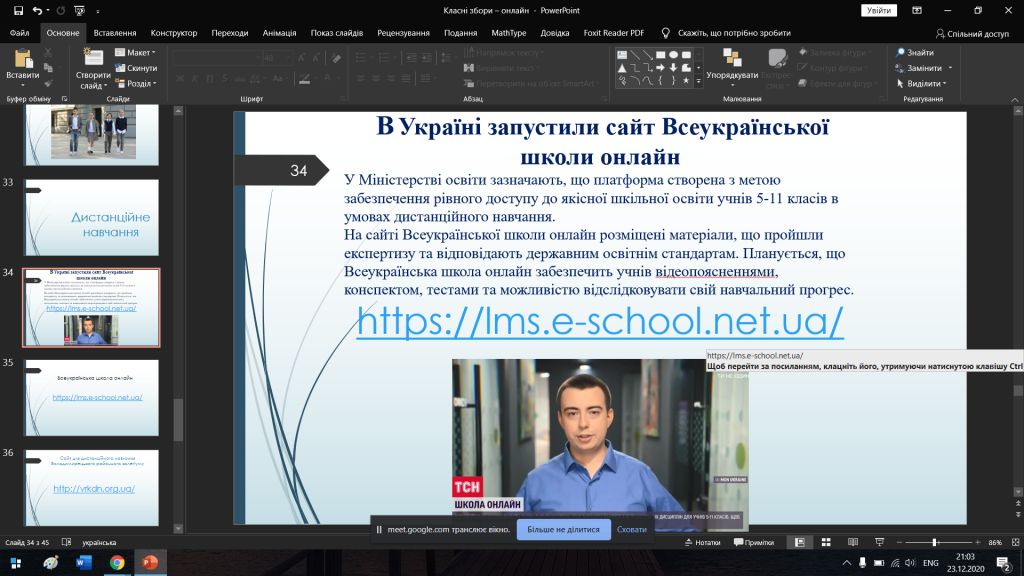Viewport: 1024px width, 576px height.
Task: Open Chrome from the taskbar
Action: [x=117, y=563]
